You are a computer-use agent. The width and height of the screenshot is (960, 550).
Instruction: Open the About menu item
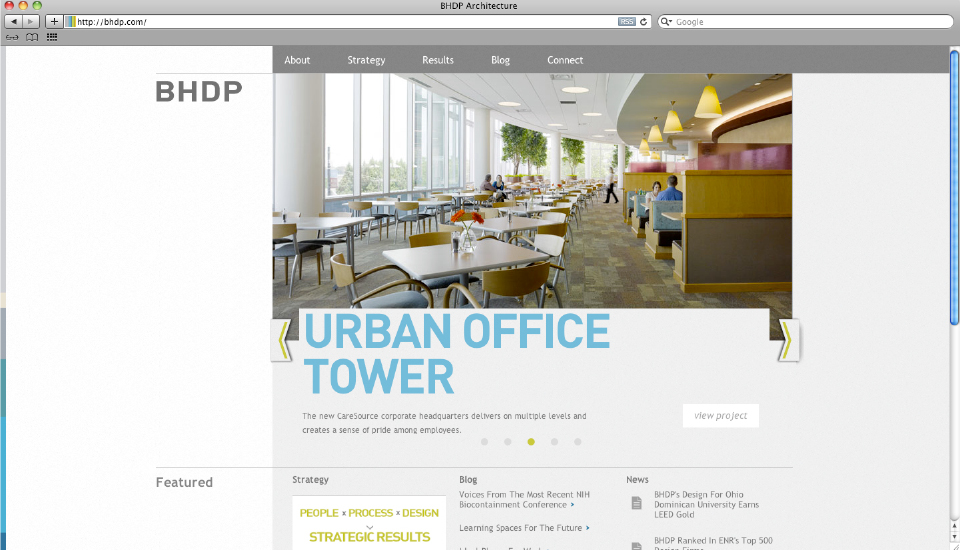[297, 60]
